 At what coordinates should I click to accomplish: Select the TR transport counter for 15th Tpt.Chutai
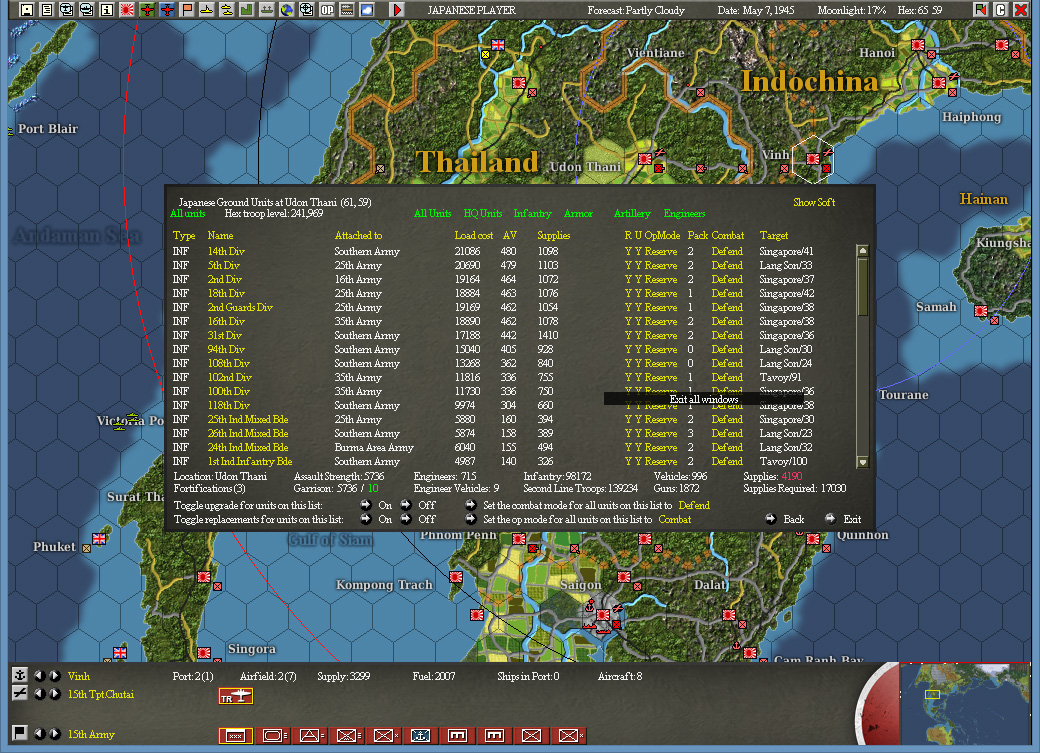coord(236,696)
